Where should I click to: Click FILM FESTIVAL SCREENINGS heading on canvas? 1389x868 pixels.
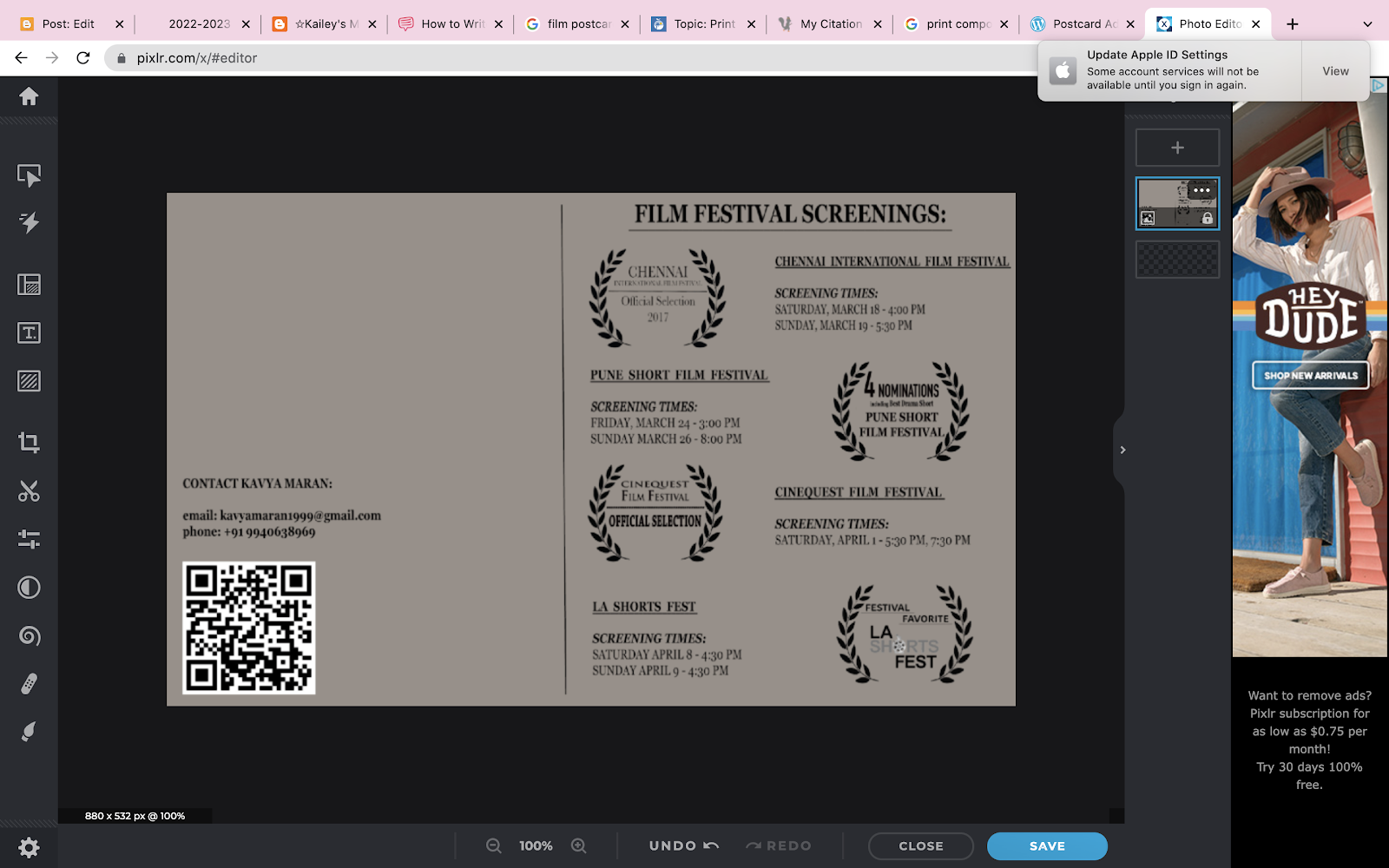click(790, 214)
